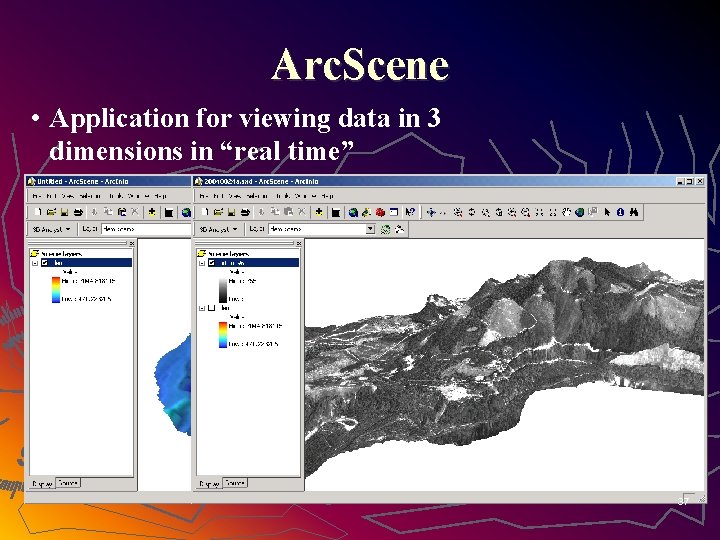Open Layer combo box arrow in right window
Screen dimensions: 720x540
tap(370, 229)
